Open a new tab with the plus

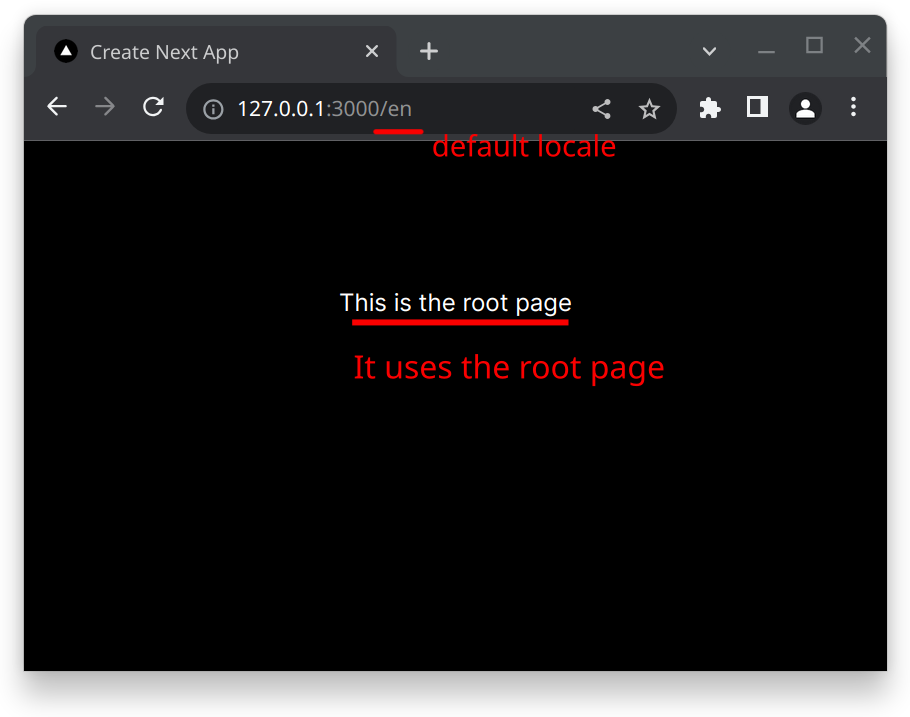[429, 51]
